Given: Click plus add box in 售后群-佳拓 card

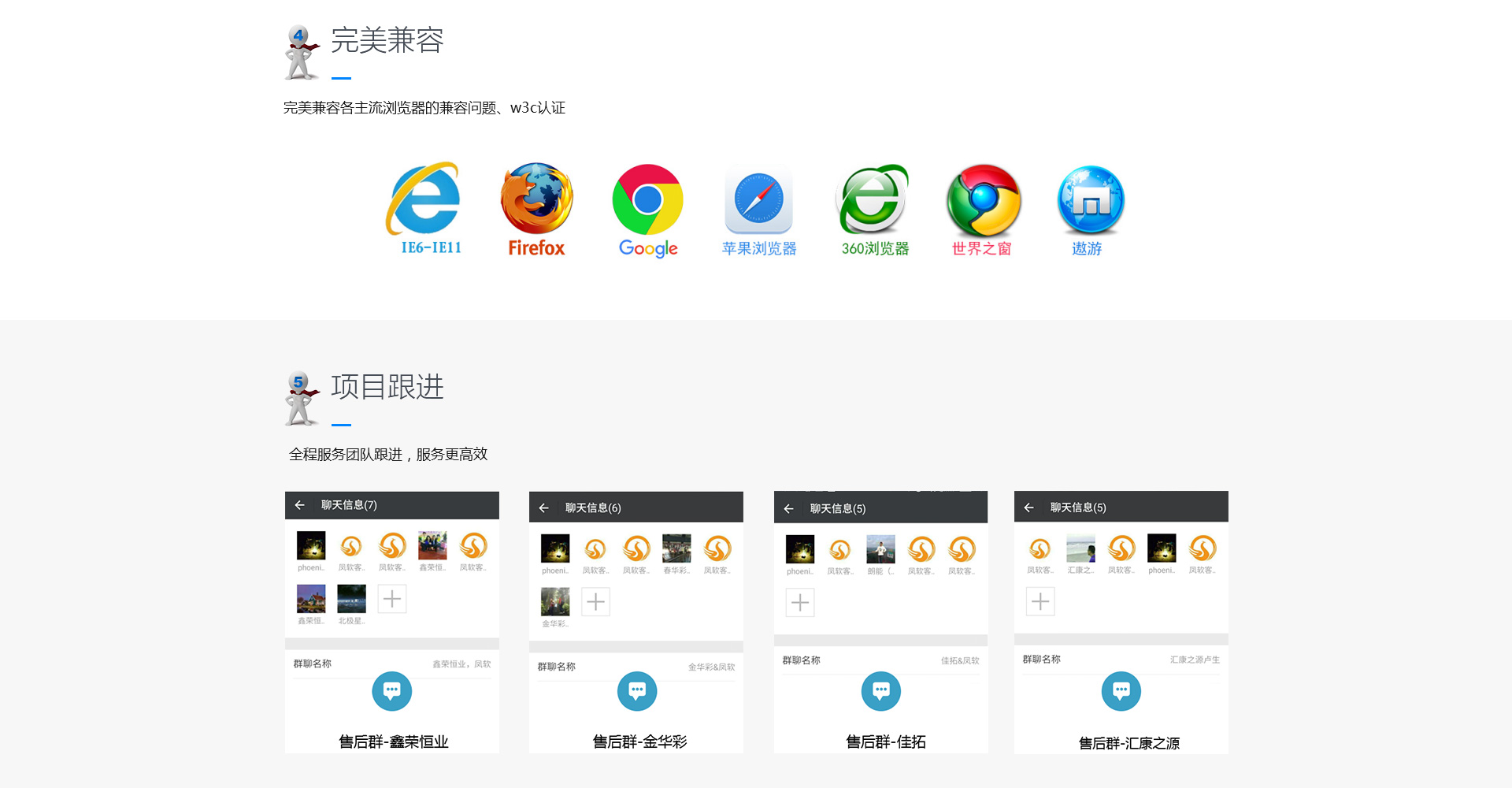Looking at the screenshot, I should pyautogui.click(x=799, y=603).
